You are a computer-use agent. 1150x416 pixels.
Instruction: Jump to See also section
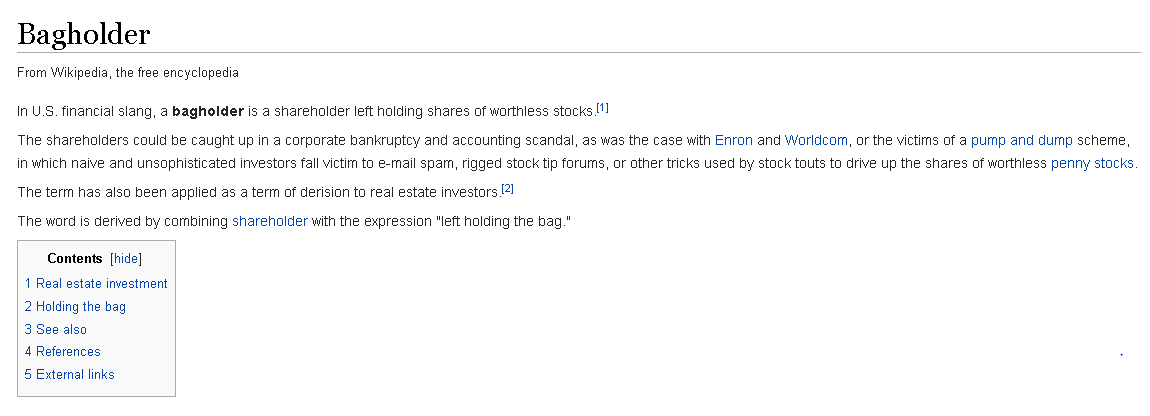(x=55, y=329)
